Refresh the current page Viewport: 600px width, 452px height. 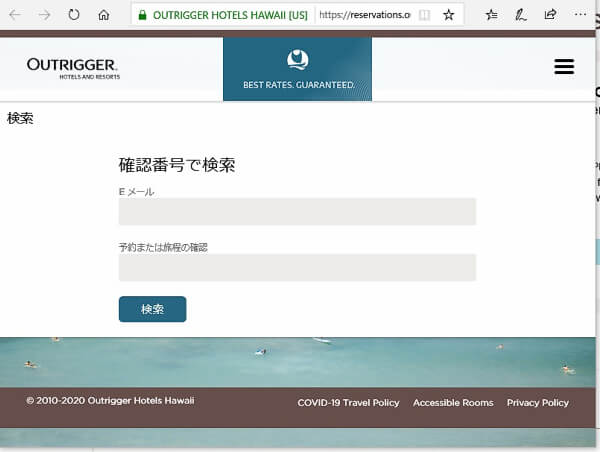[x=74, y=15]
